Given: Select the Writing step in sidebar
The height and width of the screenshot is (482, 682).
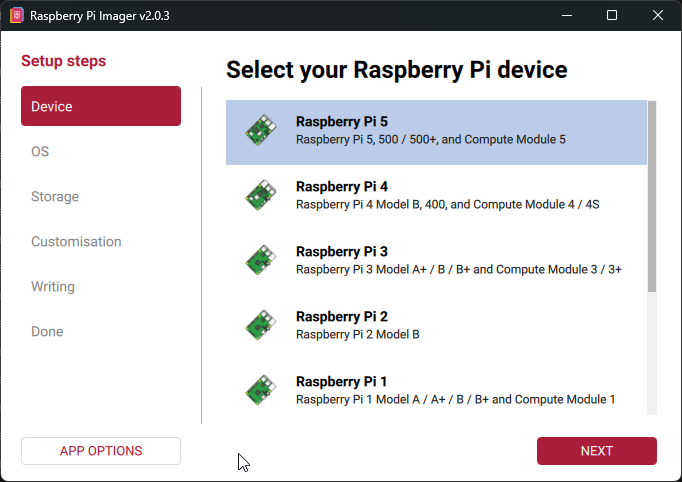Looking at the screenshot, I should click(53, 287).
